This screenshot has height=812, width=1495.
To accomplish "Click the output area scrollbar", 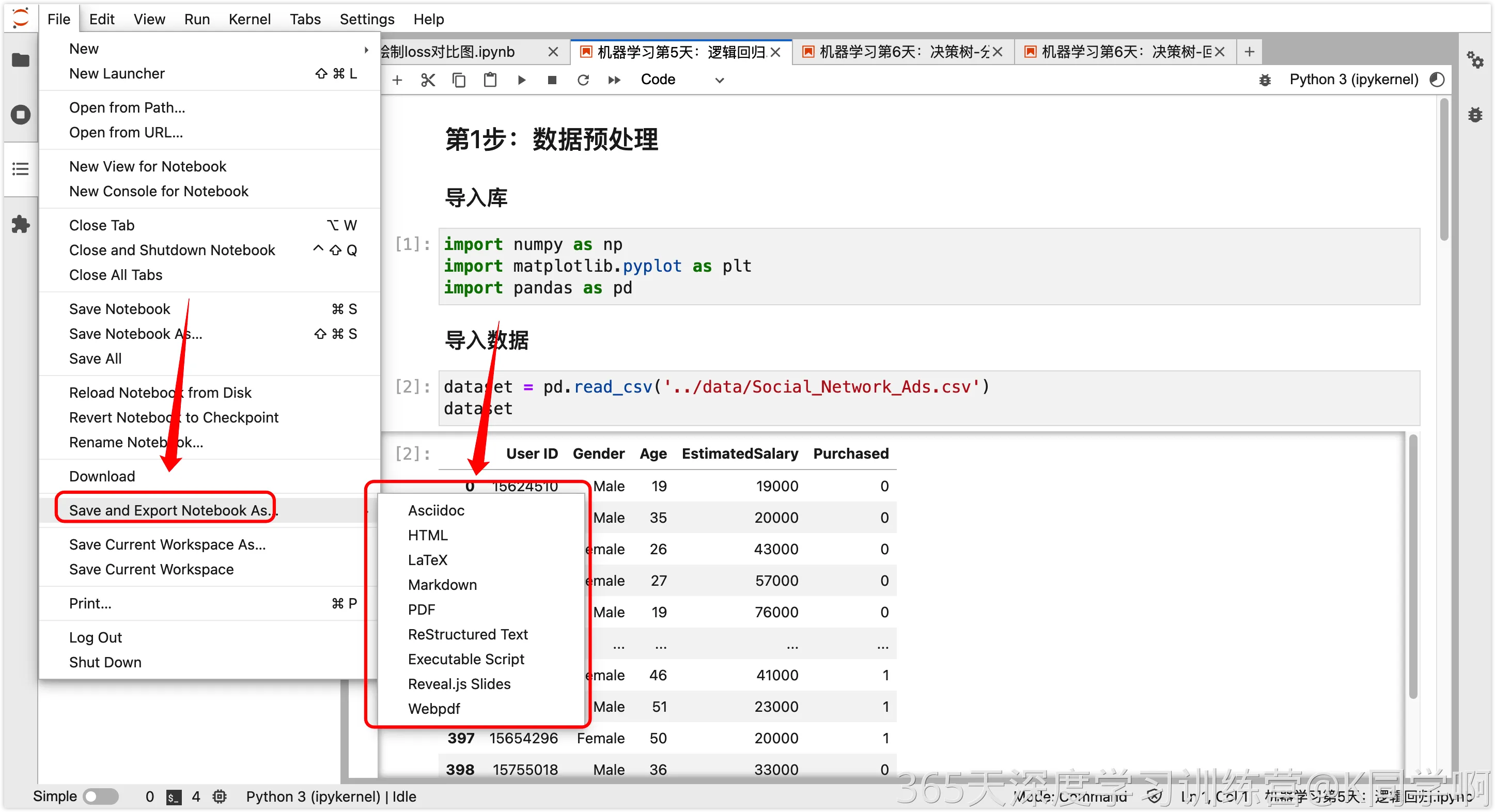I will pos(1413,567).
